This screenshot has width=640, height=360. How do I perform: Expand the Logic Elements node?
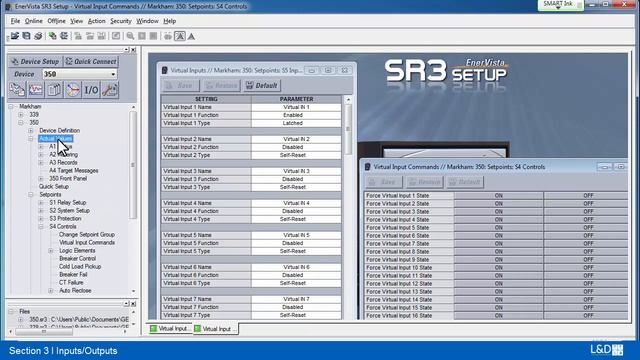[x=51, y=251]
